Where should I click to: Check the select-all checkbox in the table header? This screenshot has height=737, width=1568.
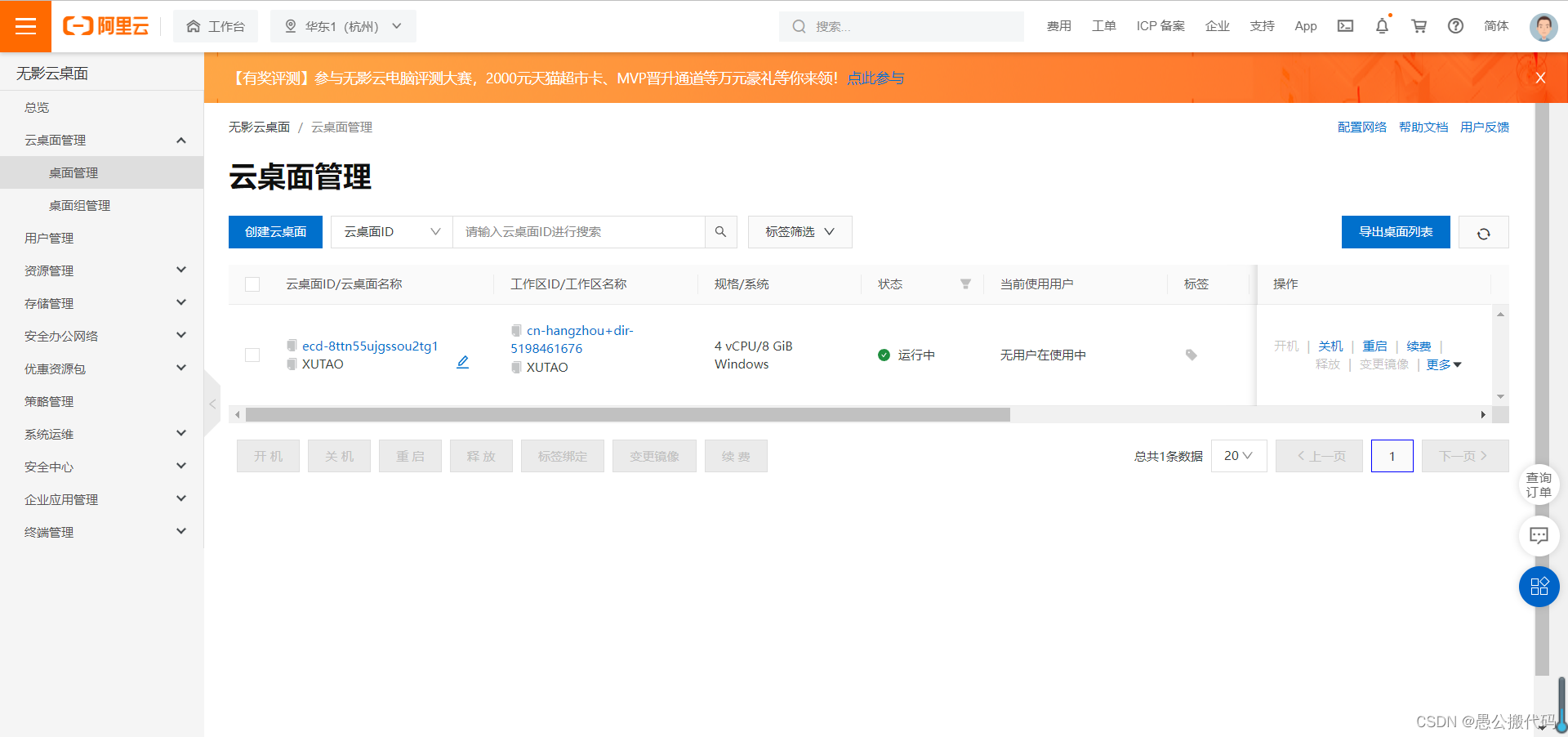252,284
